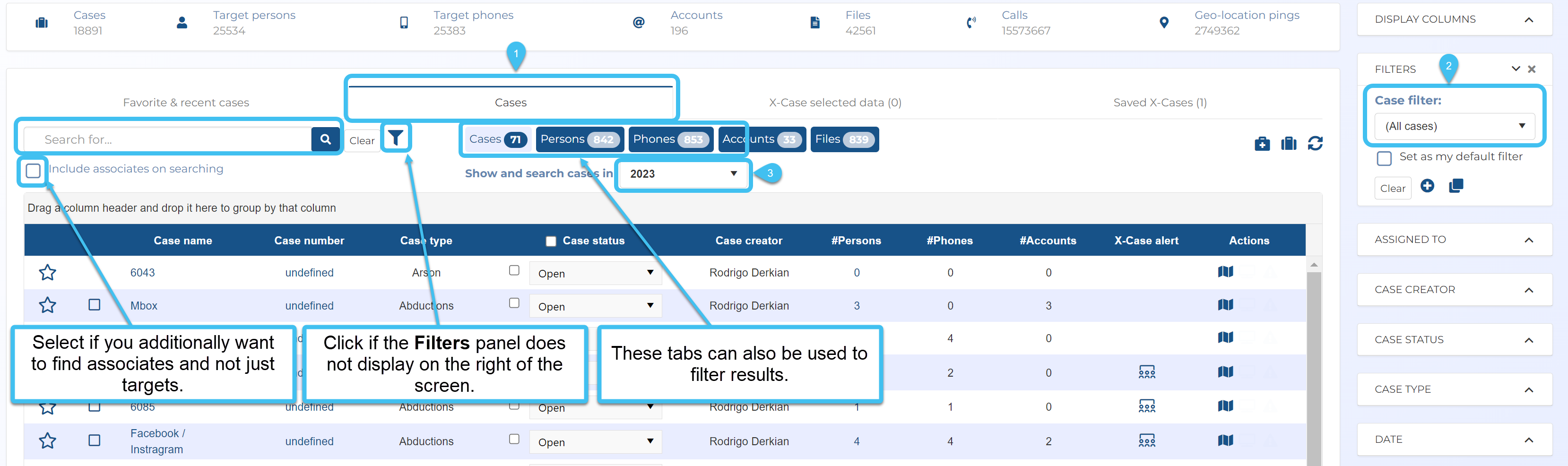Screen dimensions: 1568x466
Task: Click the funnel filter icon
Action: [396, 138]
